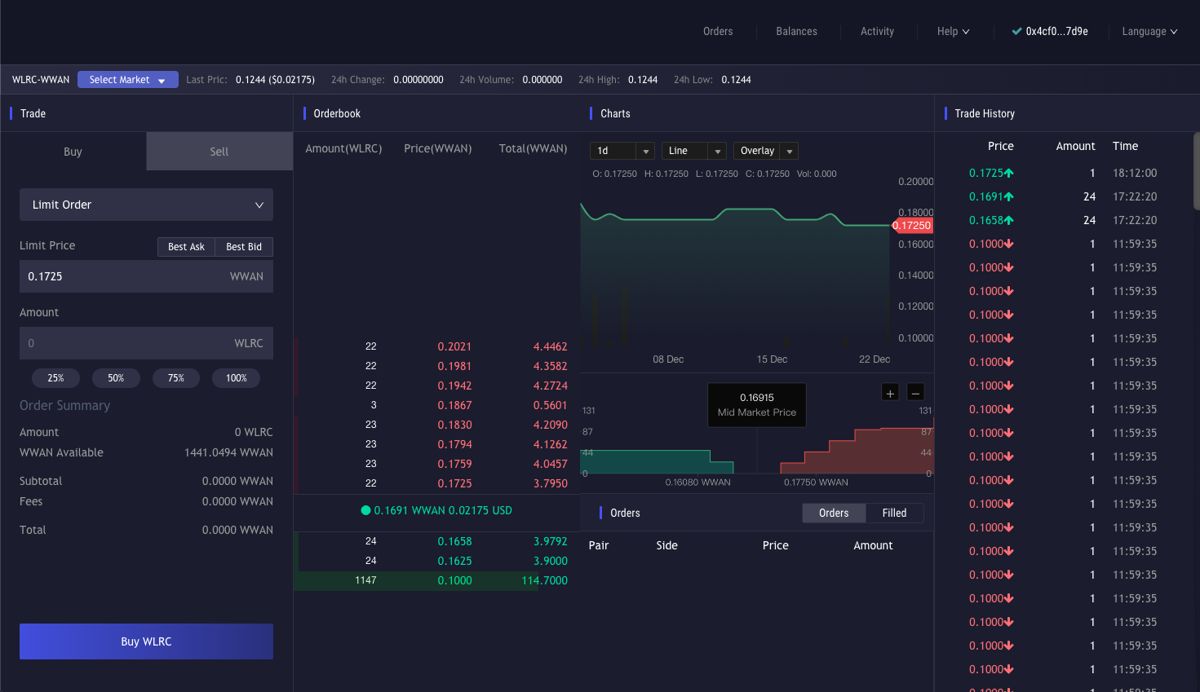Click the depth chart zoom out minus icon
The width and height of the screenshot is (1200, 692).
tap(915, 393)
